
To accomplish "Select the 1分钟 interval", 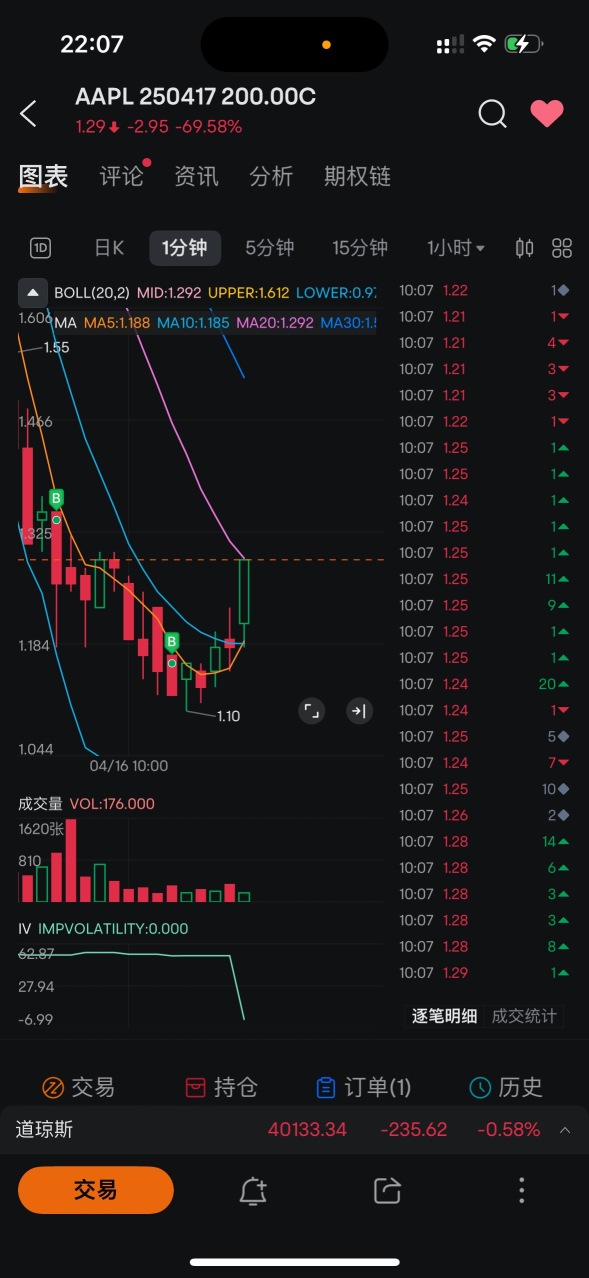I will (185, 248).
